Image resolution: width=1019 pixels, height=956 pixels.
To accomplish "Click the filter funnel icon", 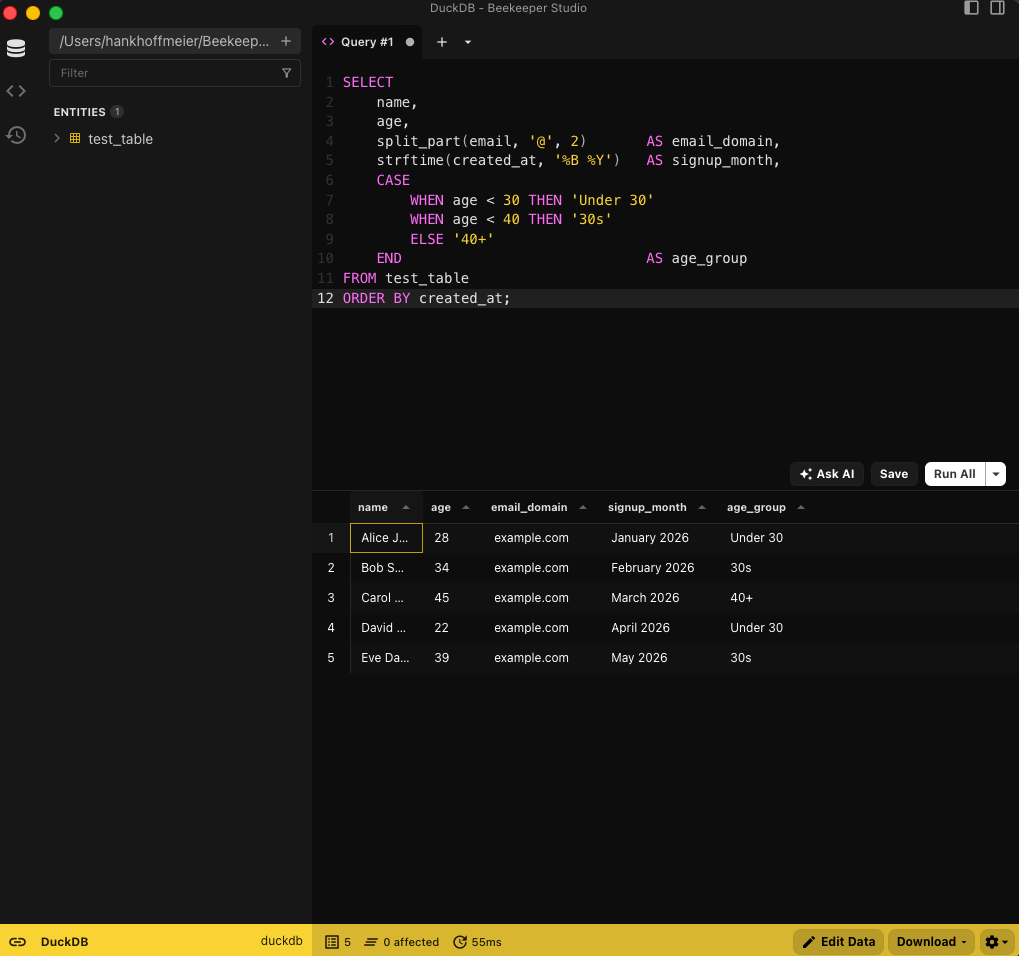I will (287, 73).
